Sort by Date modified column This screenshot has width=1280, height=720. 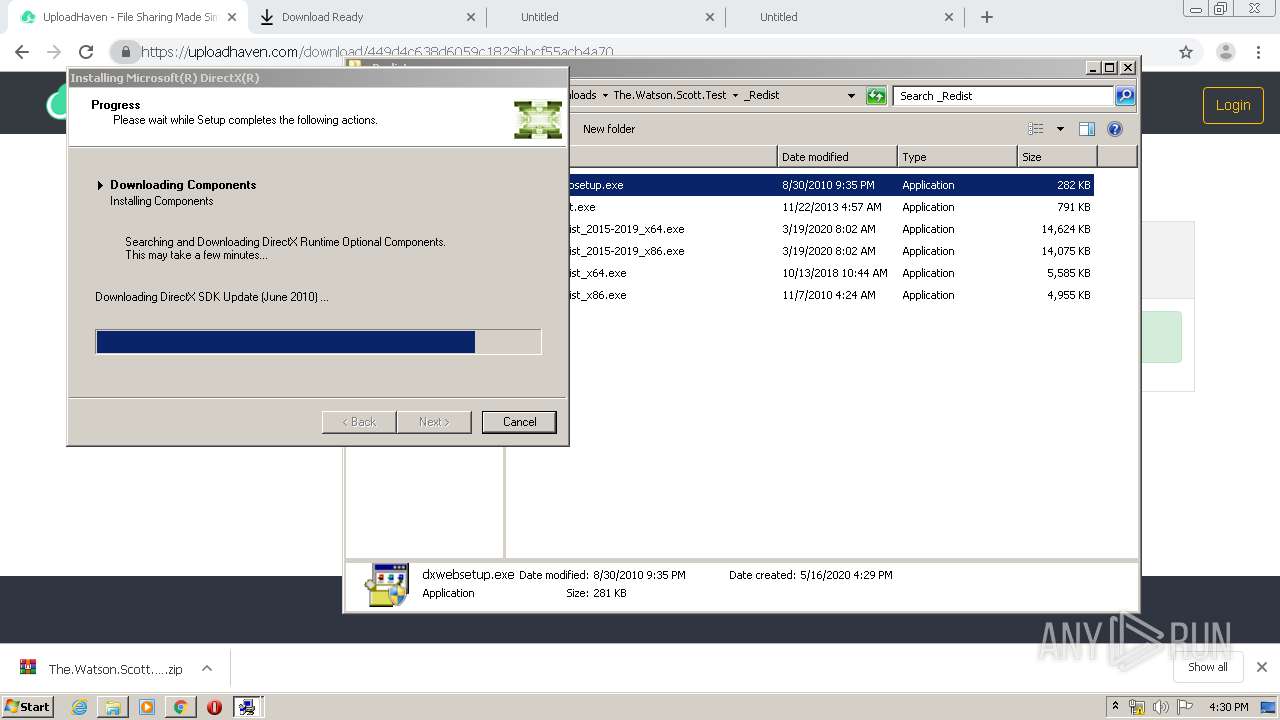837,157
